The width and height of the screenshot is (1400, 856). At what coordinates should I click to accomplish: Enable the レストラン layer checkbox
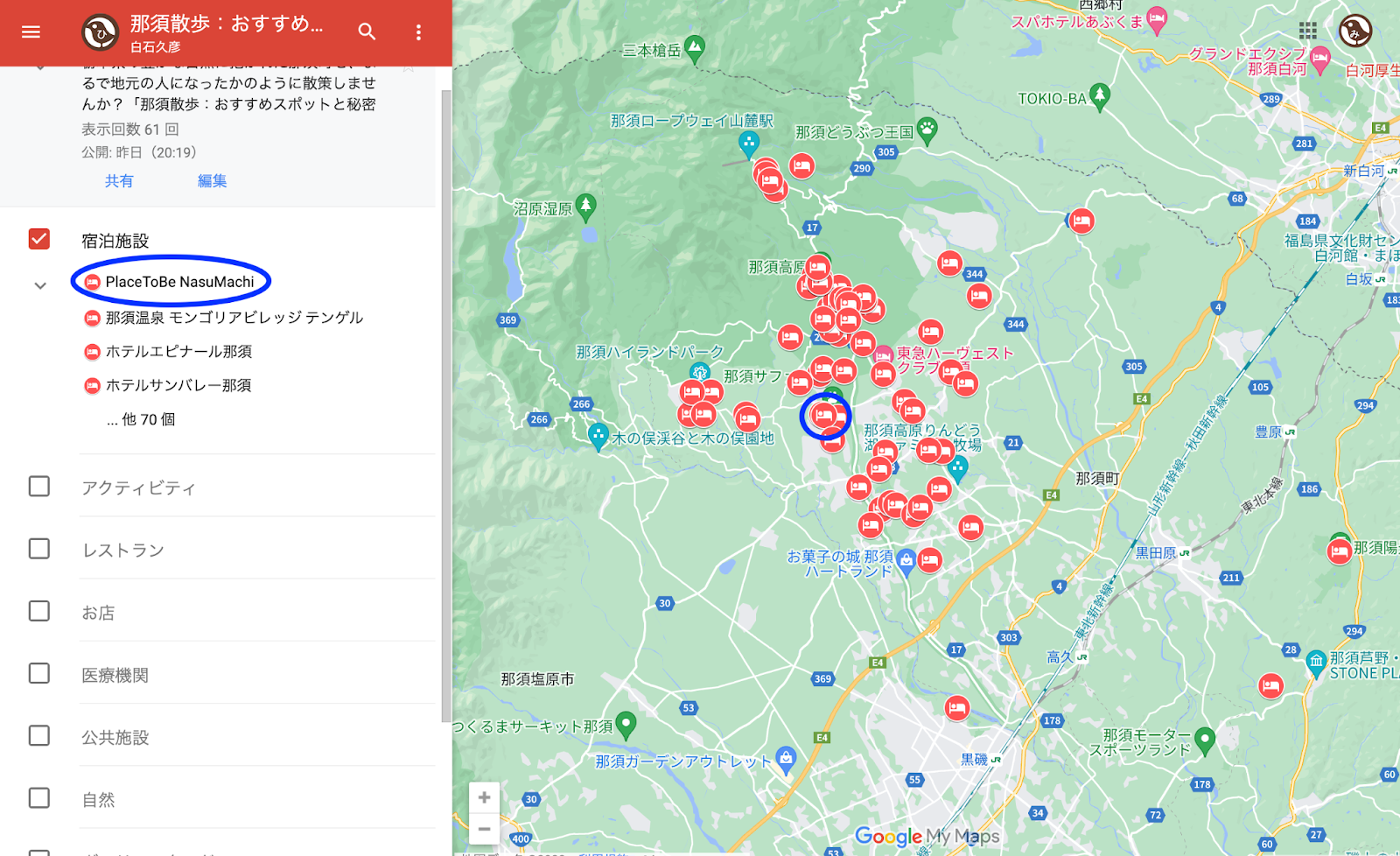click(39, 549)
